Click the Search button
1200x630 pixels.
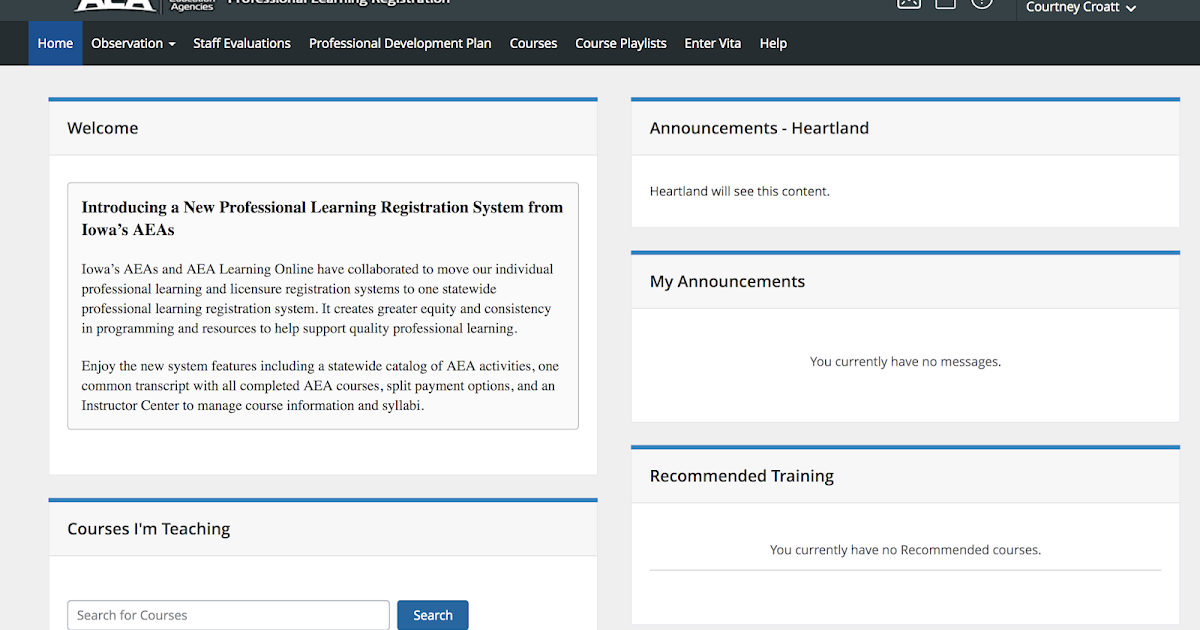tap(432, 615)
